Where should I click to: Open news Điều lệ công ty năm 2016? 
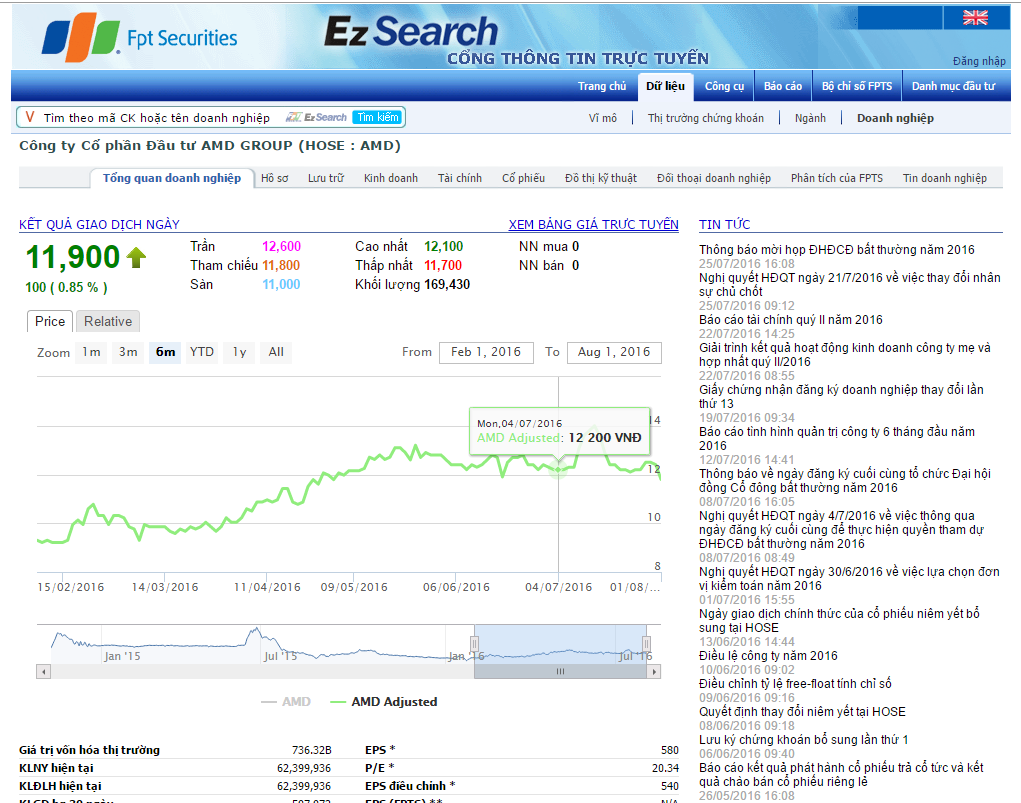768,656
